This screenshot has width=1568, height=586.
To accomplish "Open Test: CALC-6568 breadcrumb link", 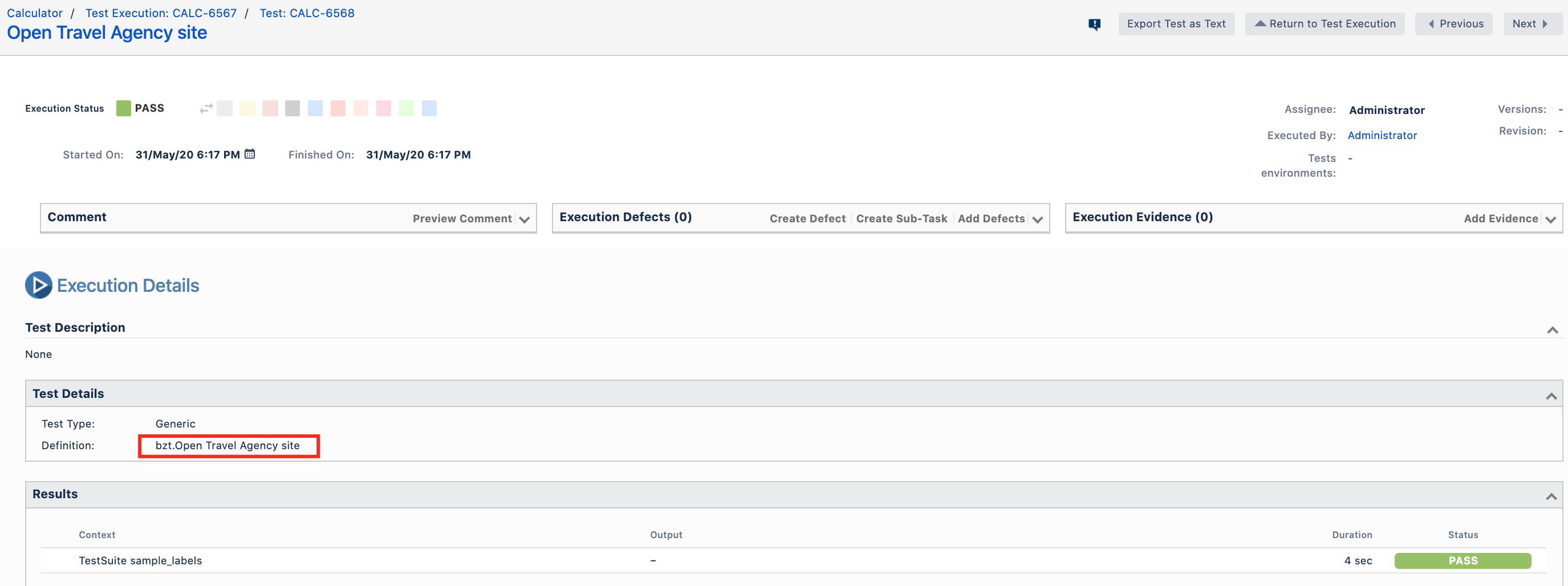I will point(307,13).
